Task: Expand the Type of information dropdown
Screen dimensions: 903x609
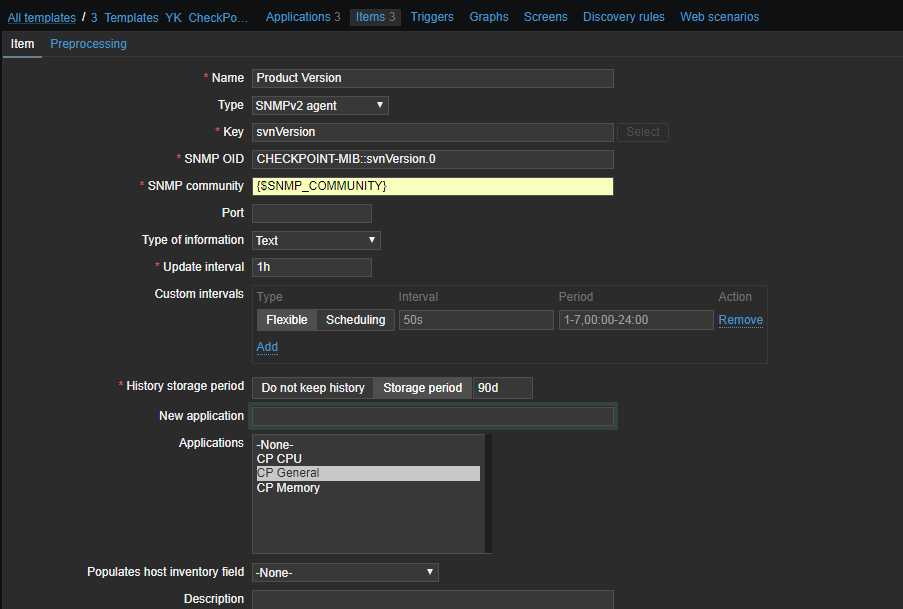Action: click(x=316, y=240)
